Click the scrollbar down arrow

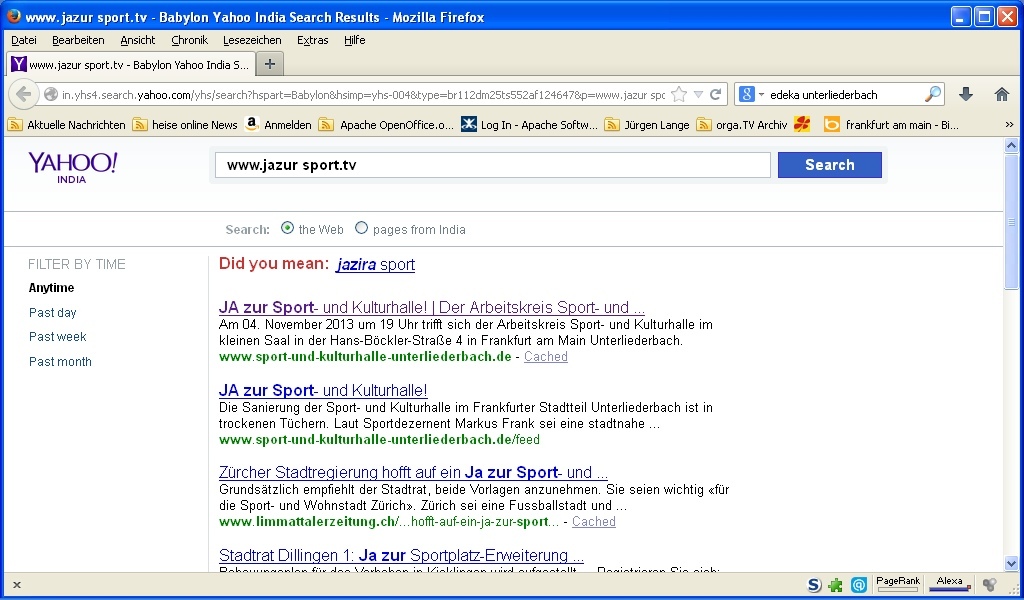pyautogui.click(x=1012, y=563)
